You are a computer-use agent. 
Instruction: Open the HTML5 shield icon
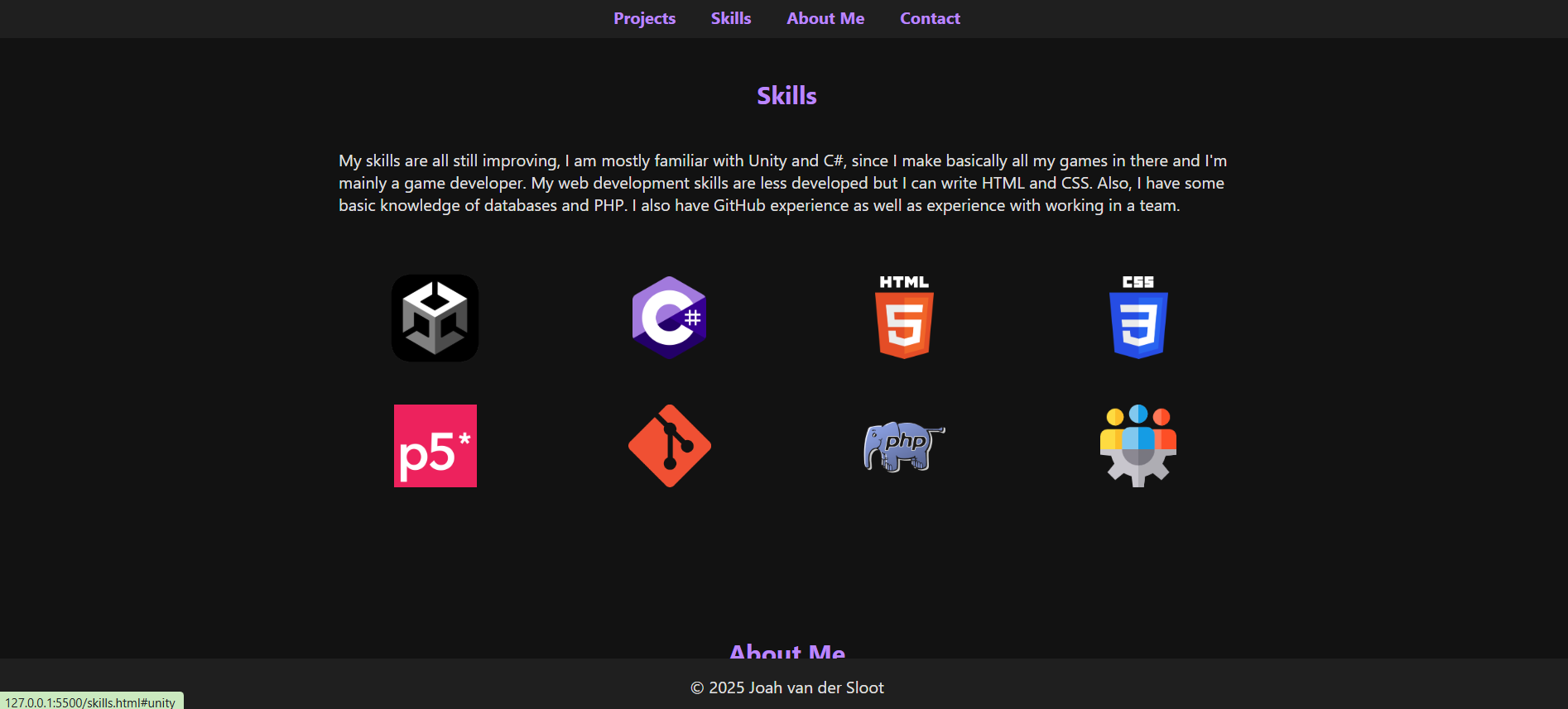pos(904,318)
